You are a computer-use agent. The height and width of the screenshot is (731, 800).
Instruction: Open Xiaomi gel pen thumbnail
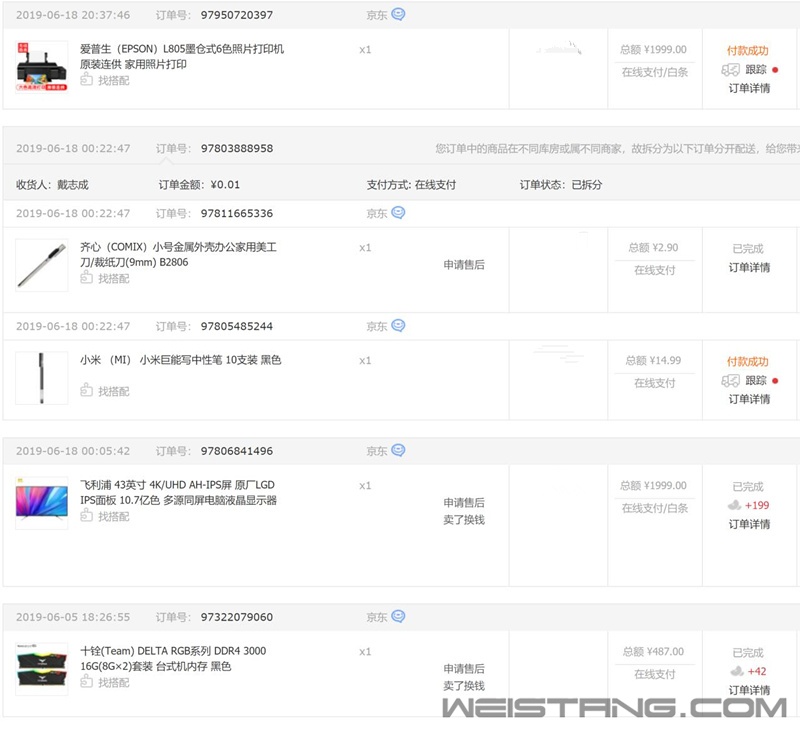(41, 378)
